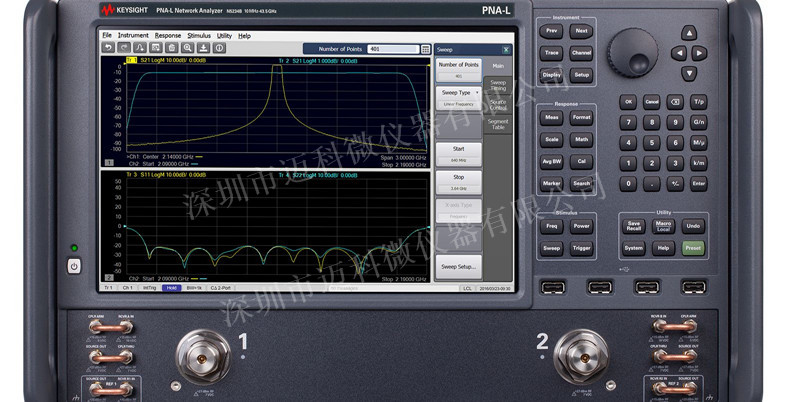Tap the Enter key on the keypad

(x=698, y=184)
